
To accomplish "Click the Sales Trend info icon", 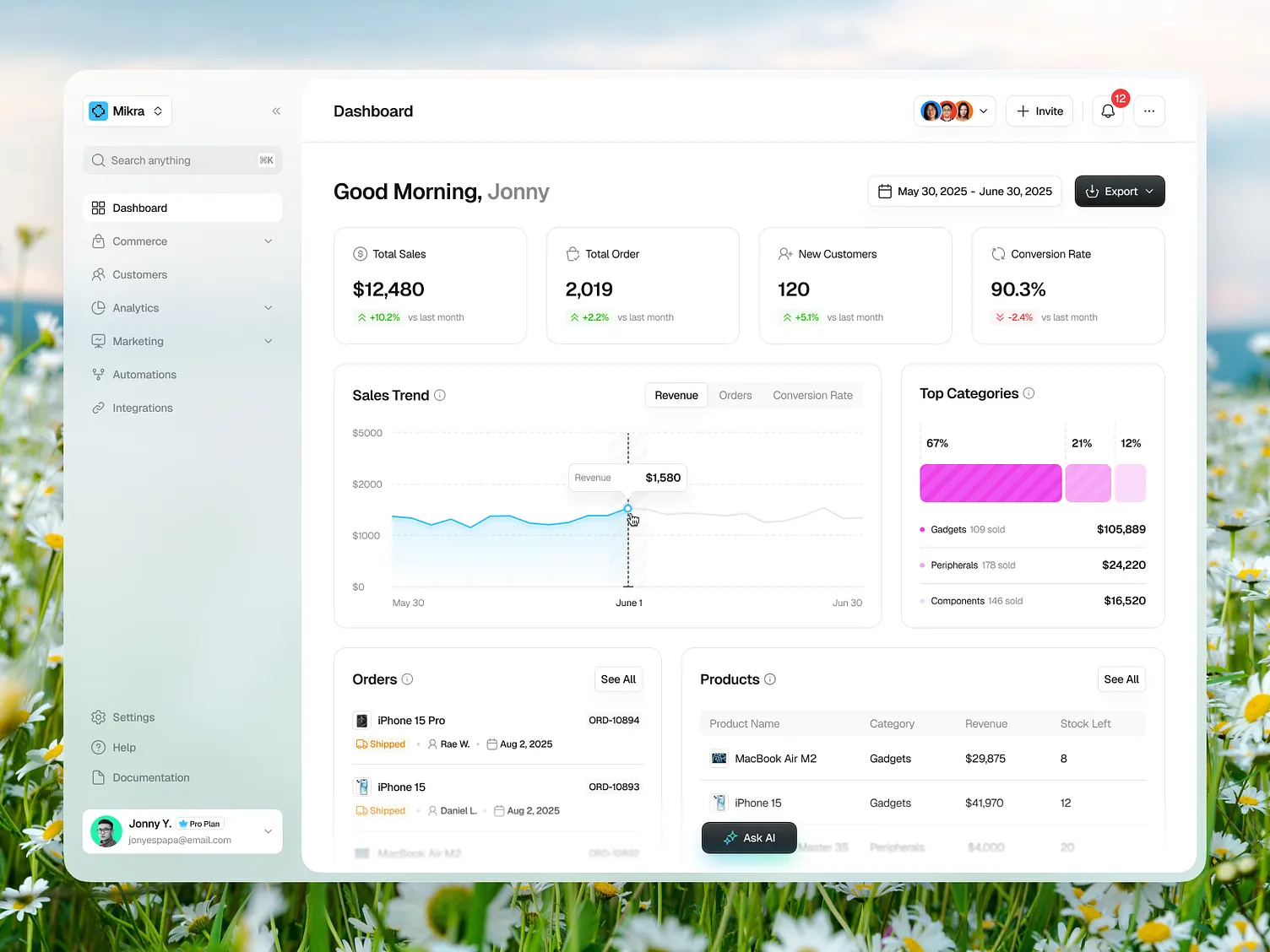I will click(440, 395).
